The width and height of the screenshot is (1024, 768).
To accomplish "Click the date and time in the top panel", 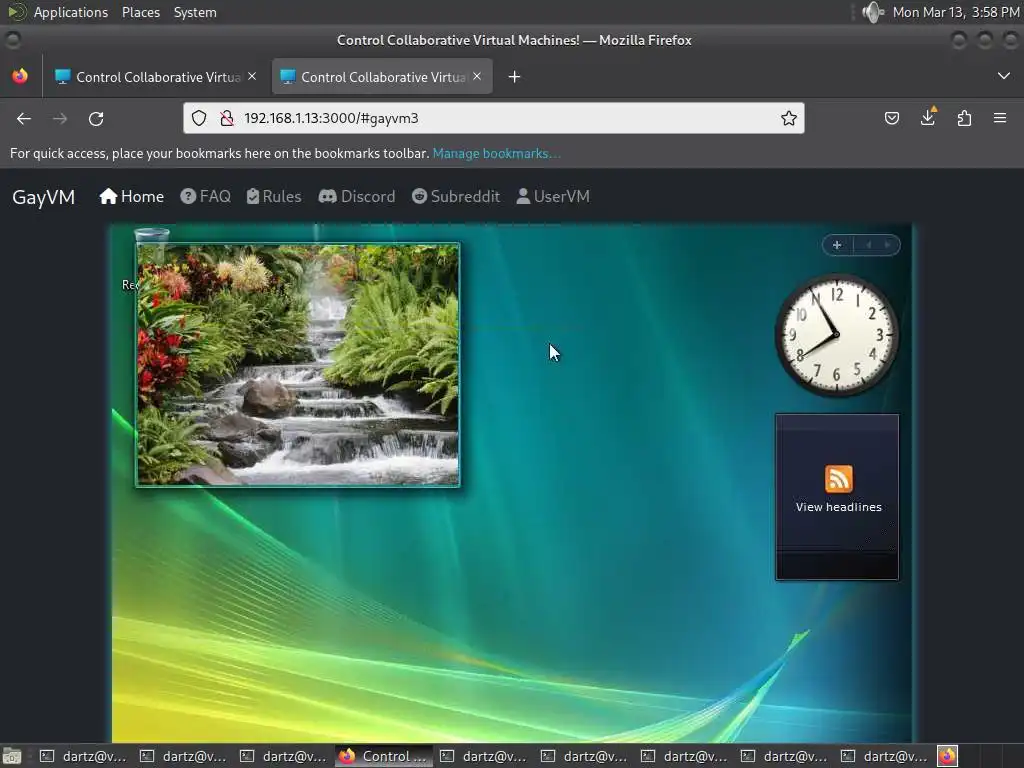I will 955,12.
